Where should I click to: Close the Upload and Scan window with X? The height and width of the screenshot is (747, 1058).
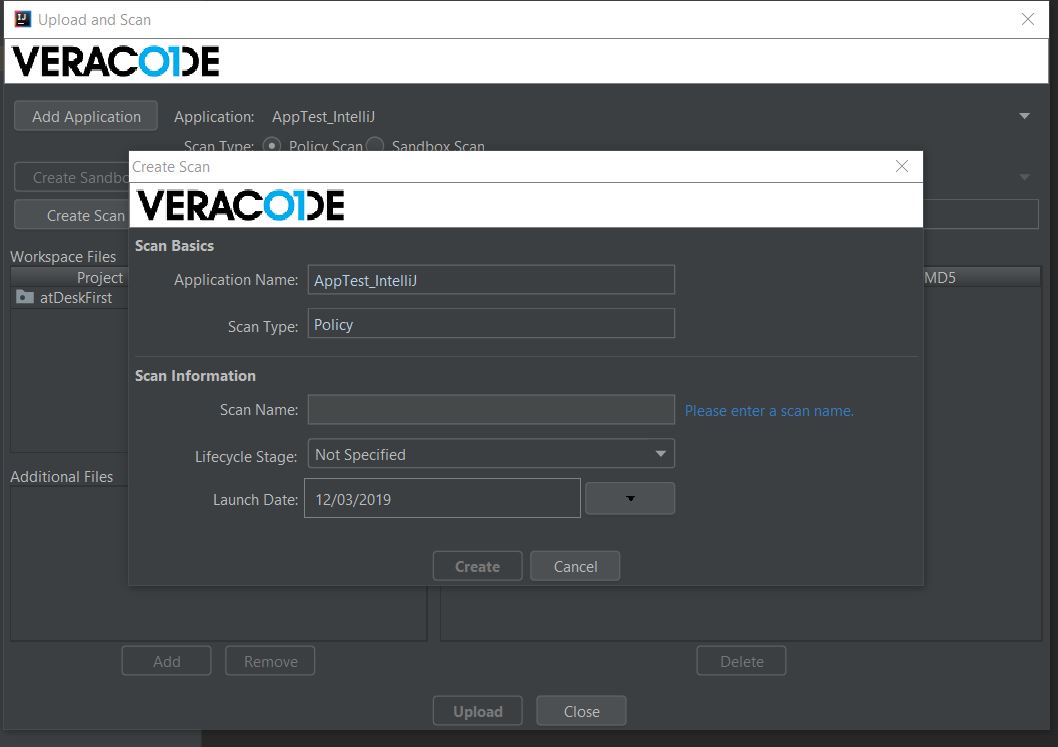click(x=1028, y=19)
